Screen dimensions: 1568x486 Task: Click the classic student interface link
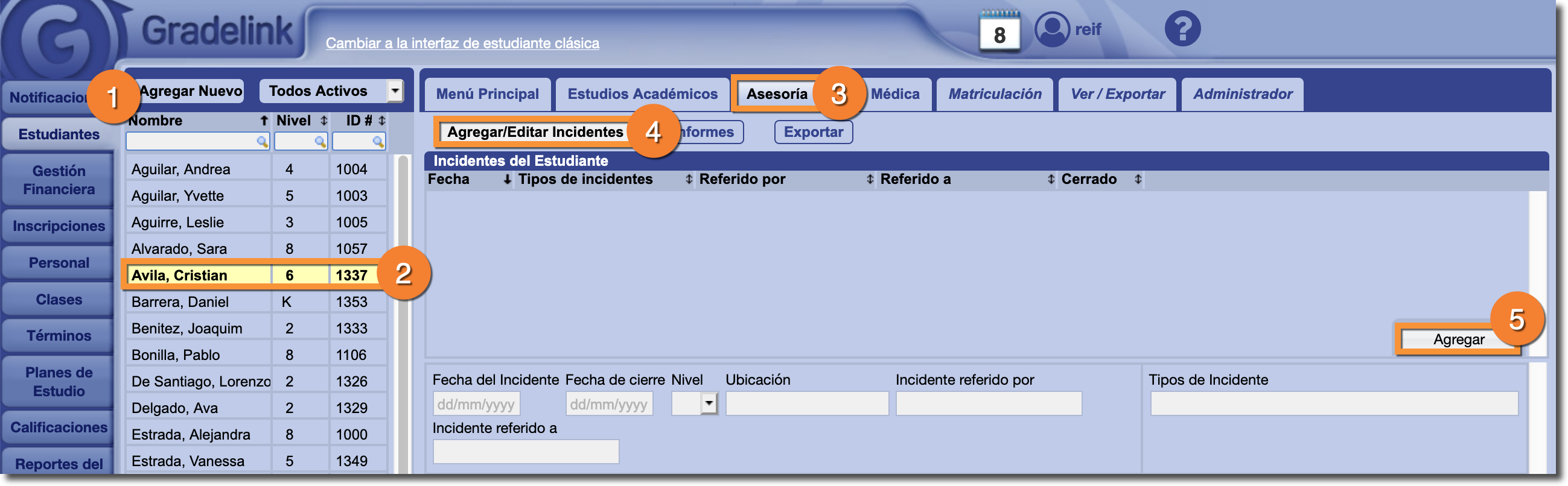coord(462,43)
